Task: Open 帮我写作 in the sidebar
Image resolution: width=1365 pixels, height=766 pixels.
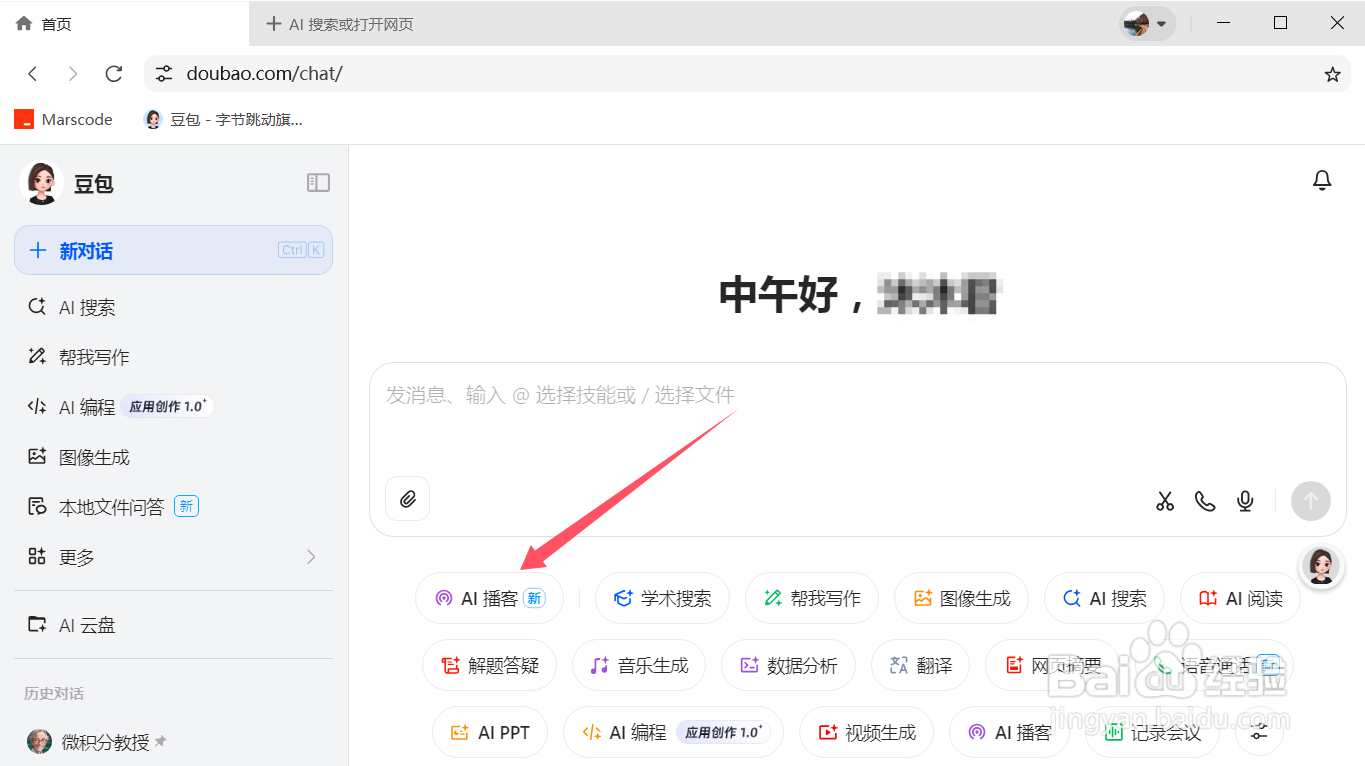Action: (x=173, y=357)
